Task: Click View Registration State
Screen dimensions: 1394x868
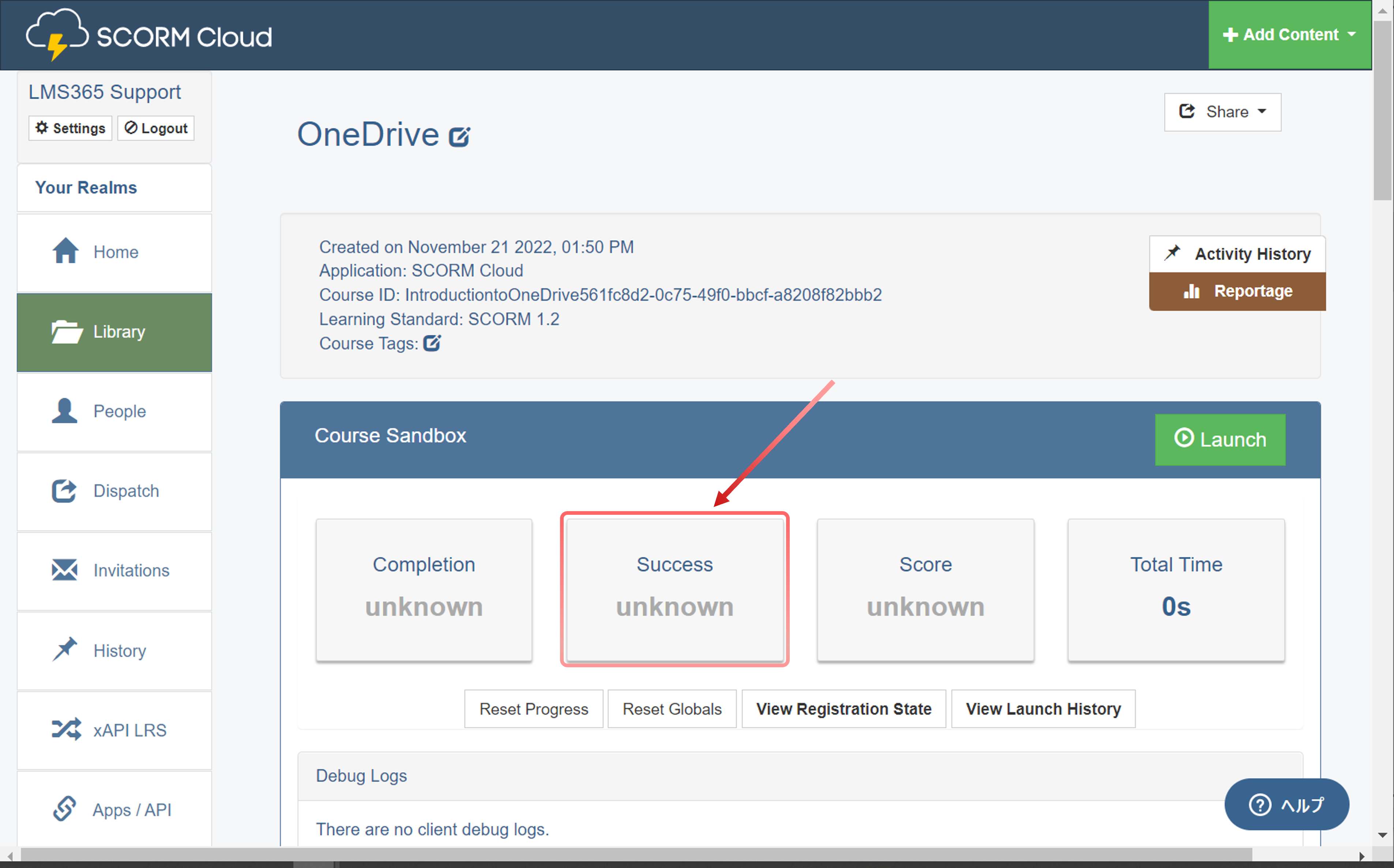Action: click(x=843, y=709)
